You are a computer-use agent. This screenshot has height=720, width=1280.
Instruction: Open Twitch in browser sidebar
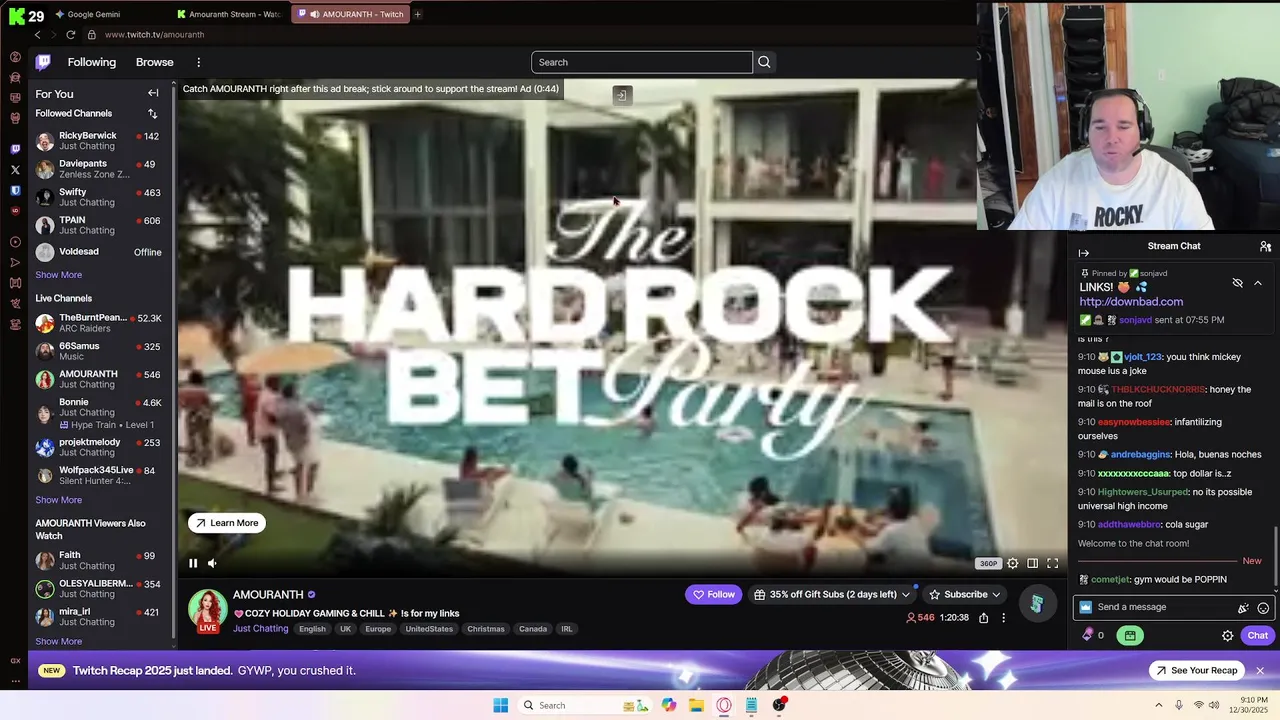click(15, 149)
